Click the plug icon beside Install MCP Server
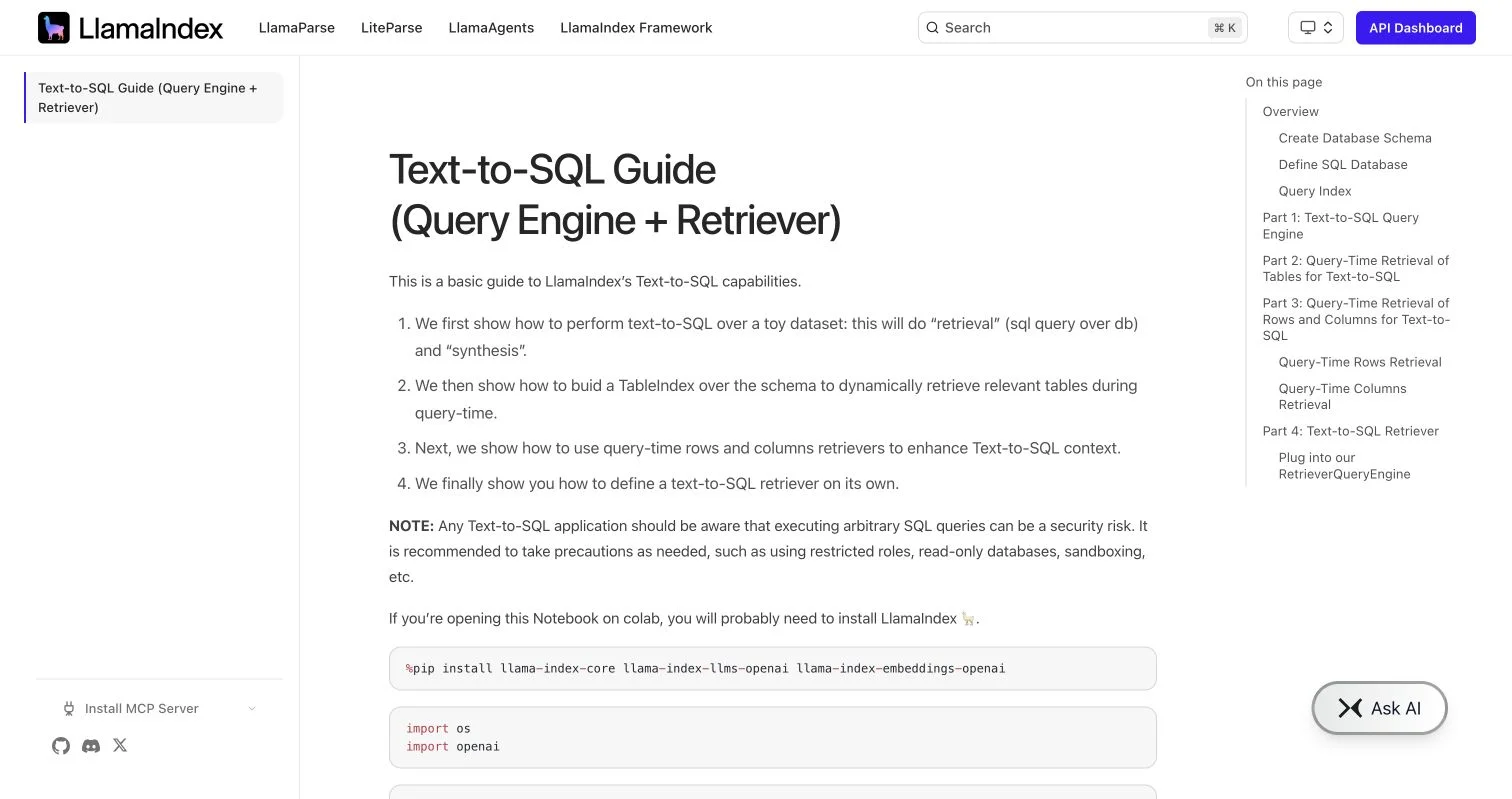 [69, 708]
